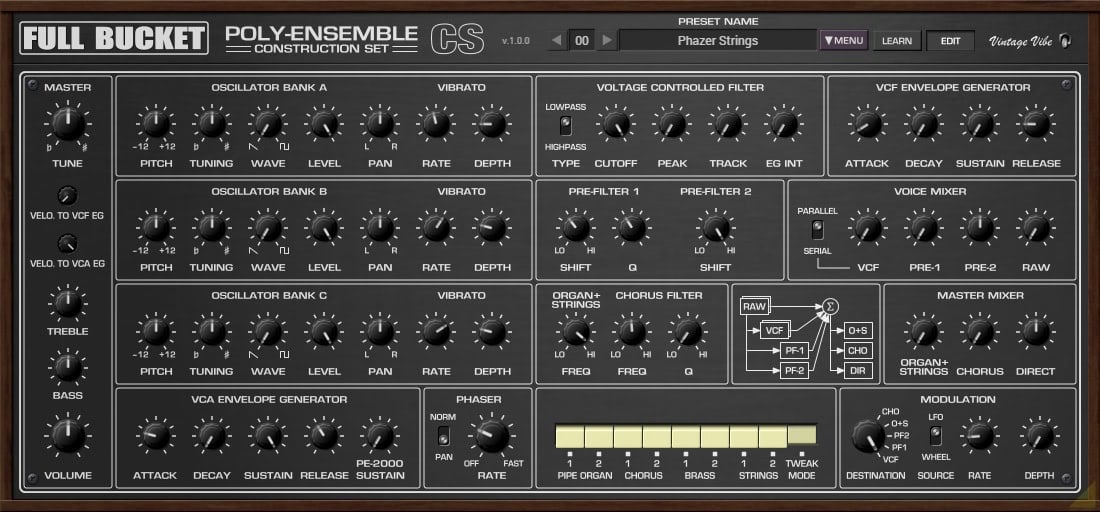Click the Full Bucket logo
1100x512 pixels.
point(114,39)
